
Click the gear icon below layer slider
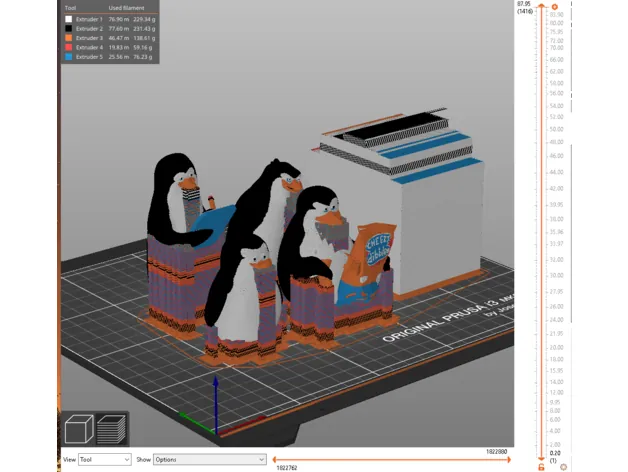[564, 467]
